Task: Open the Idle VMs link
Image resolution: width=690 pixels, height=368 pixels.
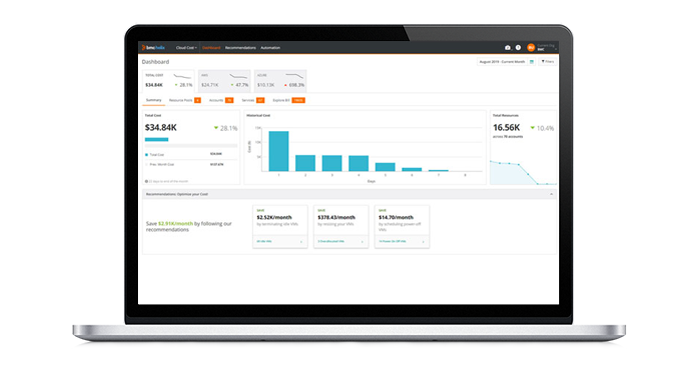Action: coord(264,242)
